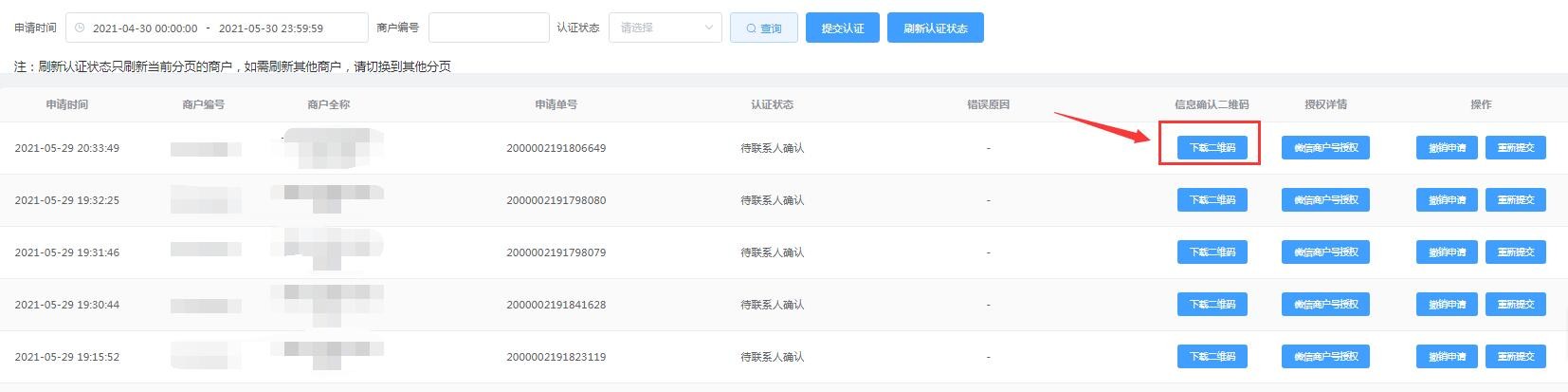
Task: Click 撤销申请 for the 20:33:49 application
Action: pos(1447,148)
